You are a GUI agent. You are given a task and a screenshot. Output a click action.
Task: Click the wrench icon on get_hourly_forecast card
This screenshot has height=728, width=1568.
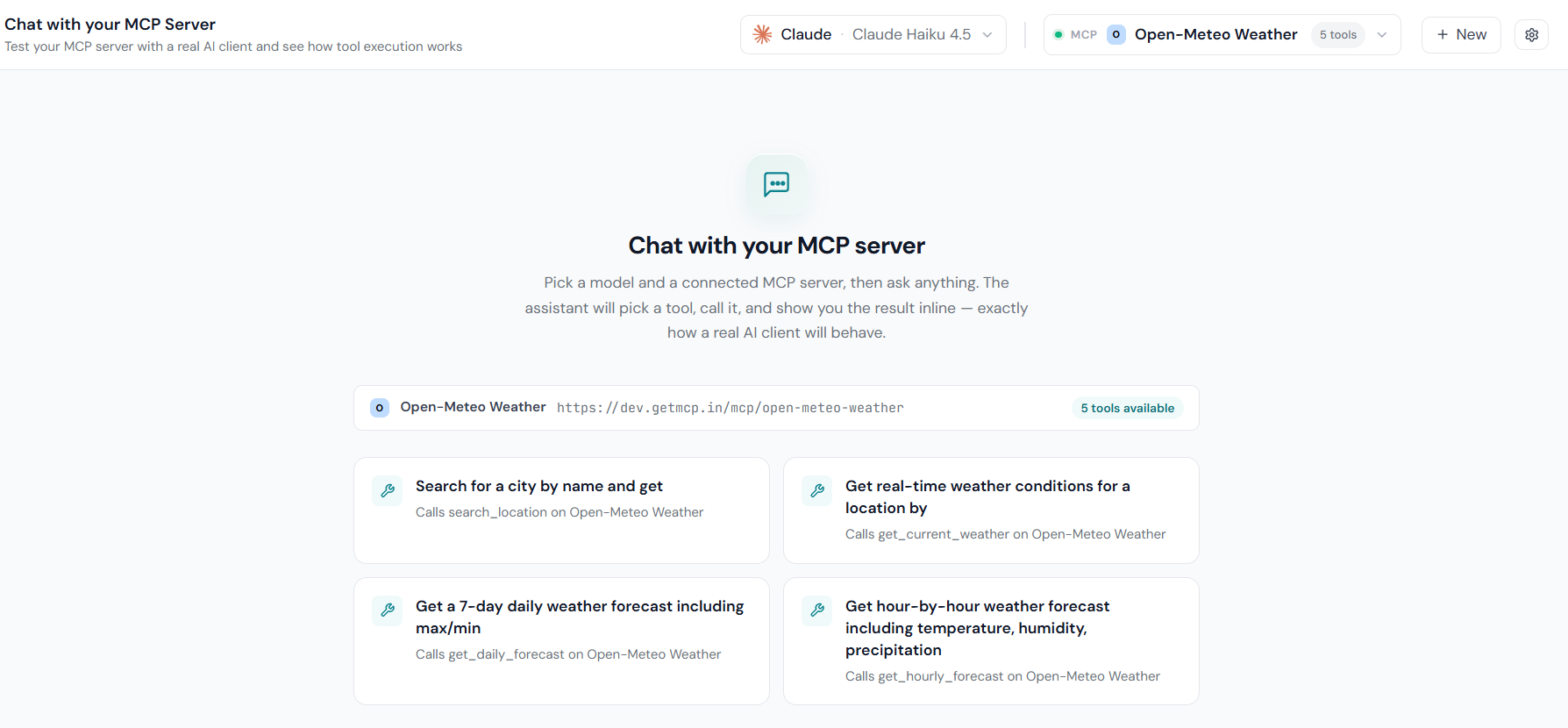pos(817,610)
